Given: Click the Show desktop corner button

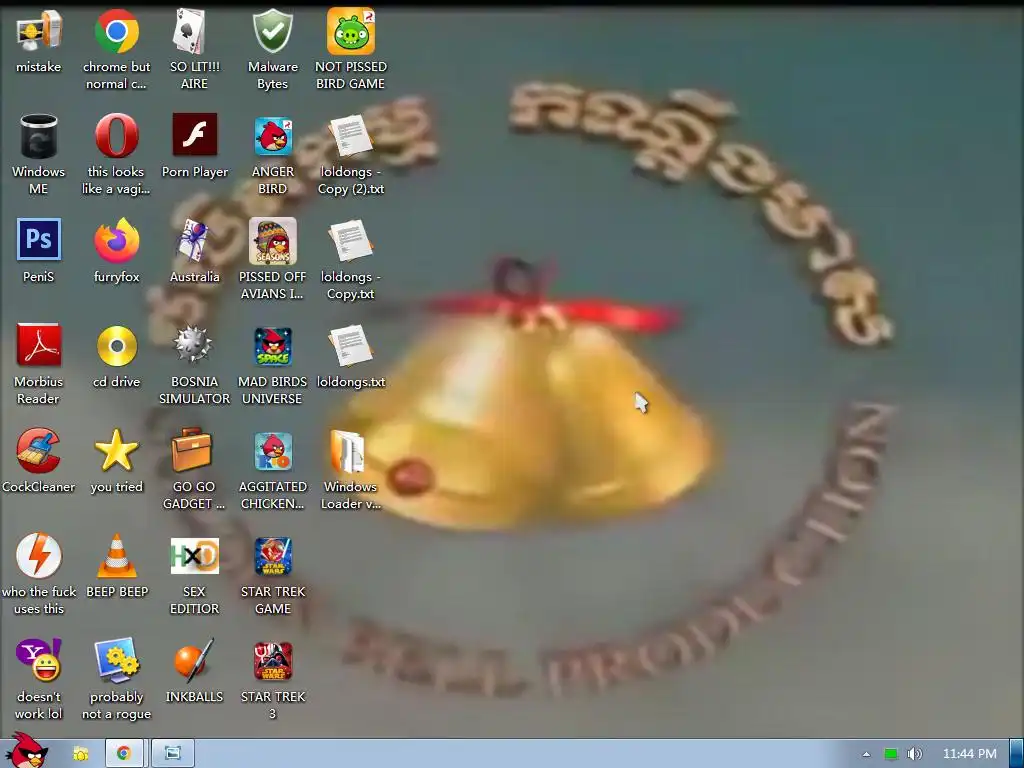Looking at the screenshot, I should [1016, 754].
